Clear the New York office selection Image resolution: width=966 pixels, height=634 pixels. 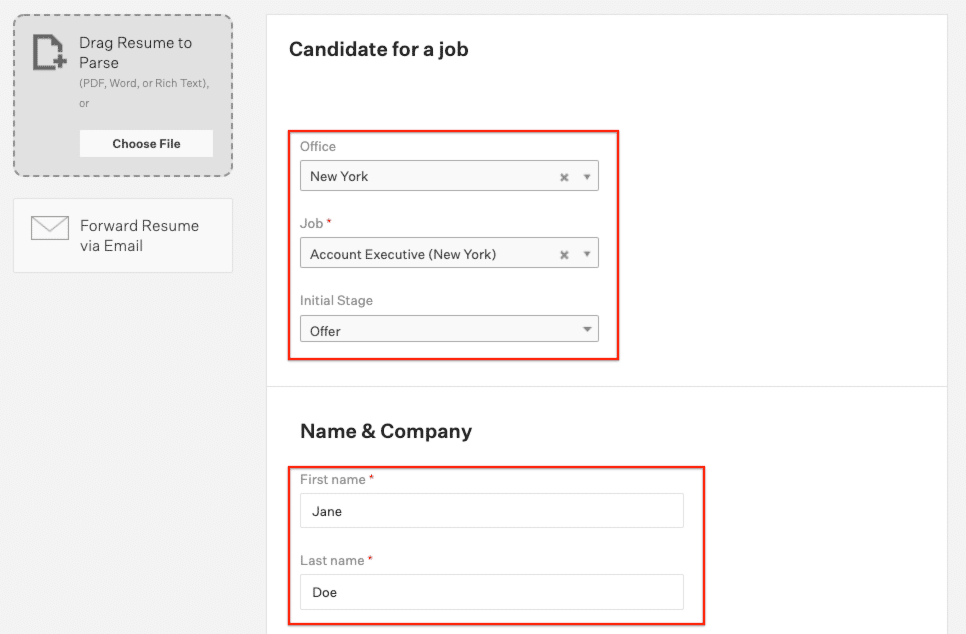point(564,177)
